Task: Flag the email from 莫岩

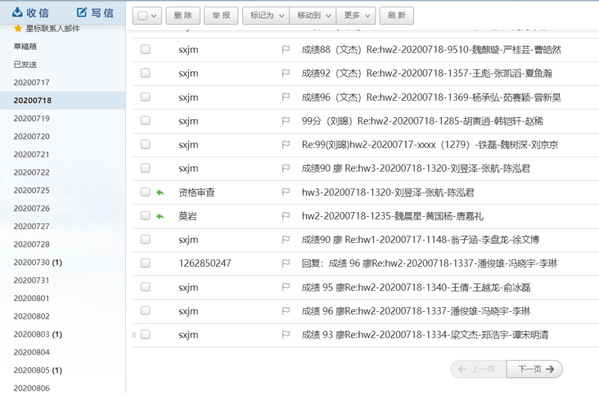Action: (x=286, y=216)
